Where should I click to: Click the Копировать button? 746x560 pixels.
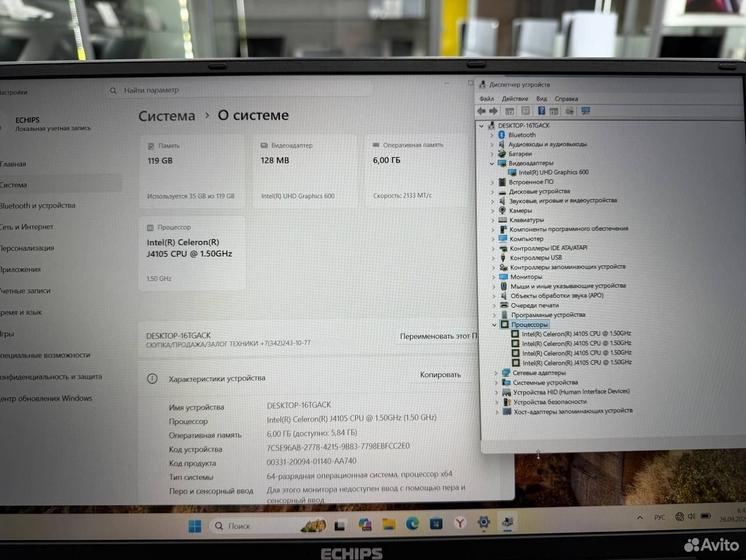click(440, 374)
